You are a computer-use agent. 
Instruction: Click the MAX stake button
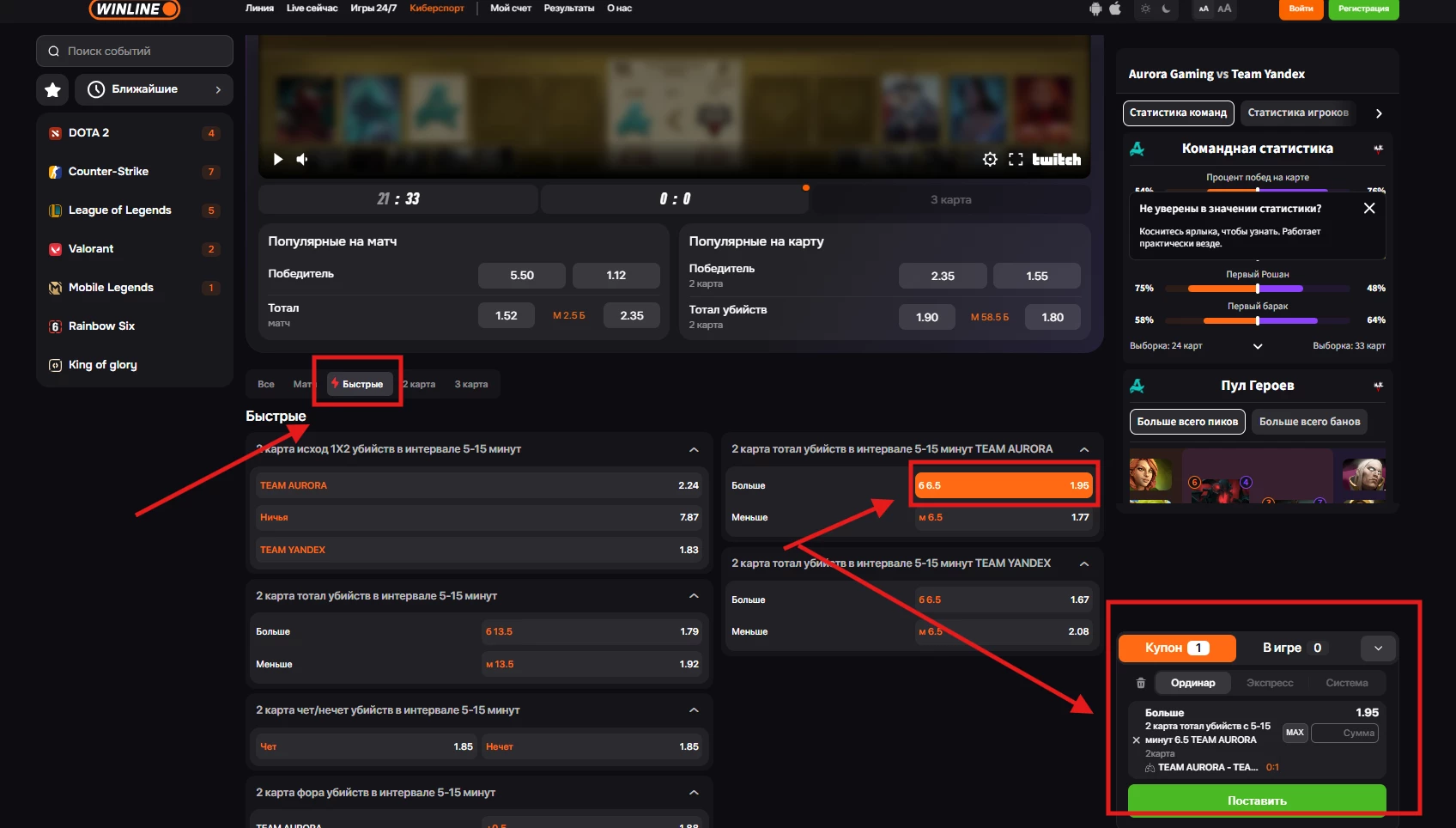tap(1295, 733)
